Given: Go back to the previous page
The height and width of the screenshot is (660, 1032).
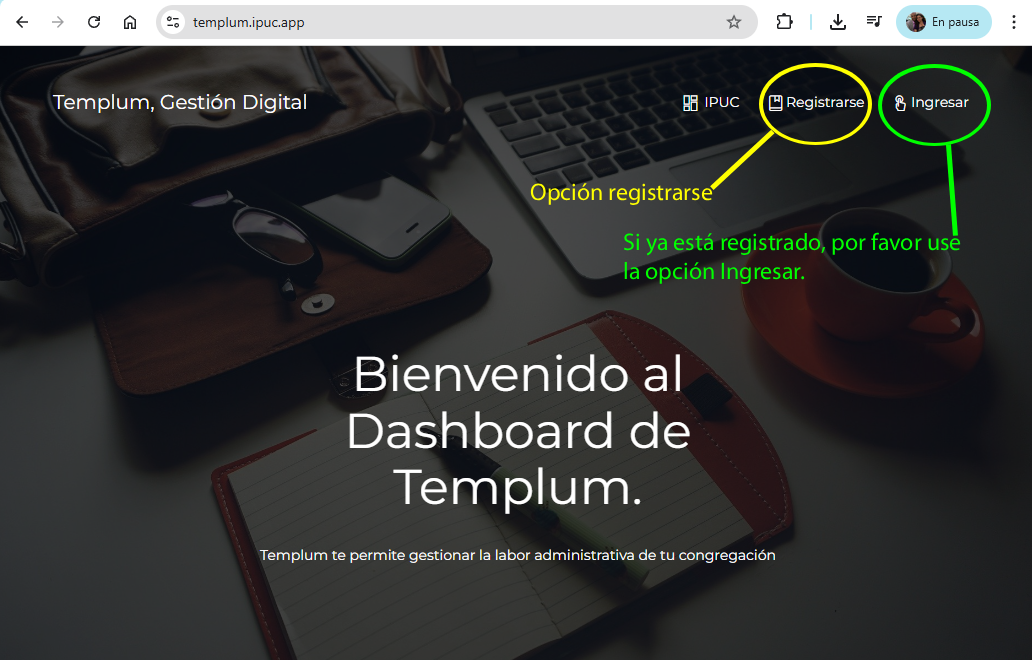Looking at the screenshot, I should pyautogui.click(x=22, y=22).
